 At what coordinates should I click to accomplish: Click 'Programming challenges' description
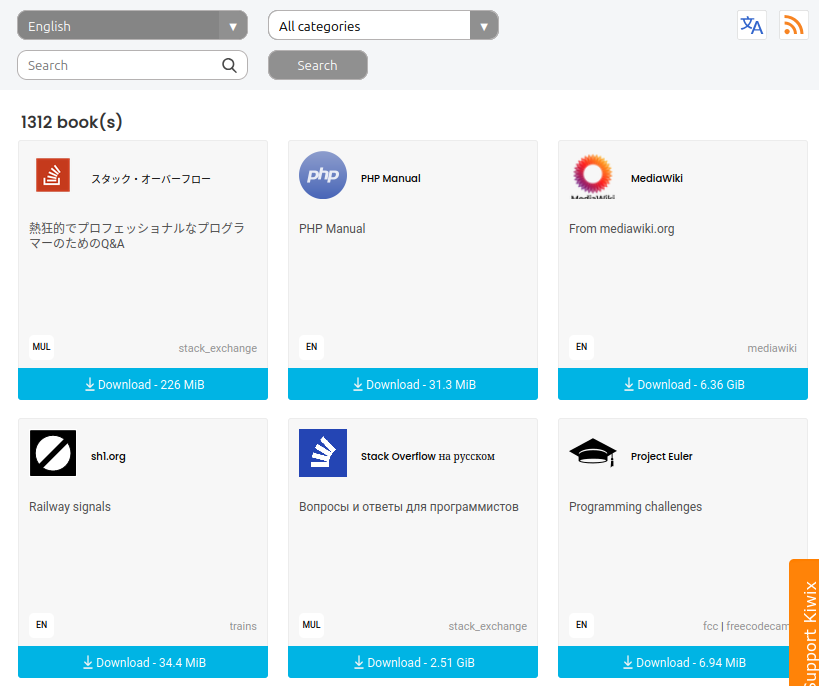635,507
